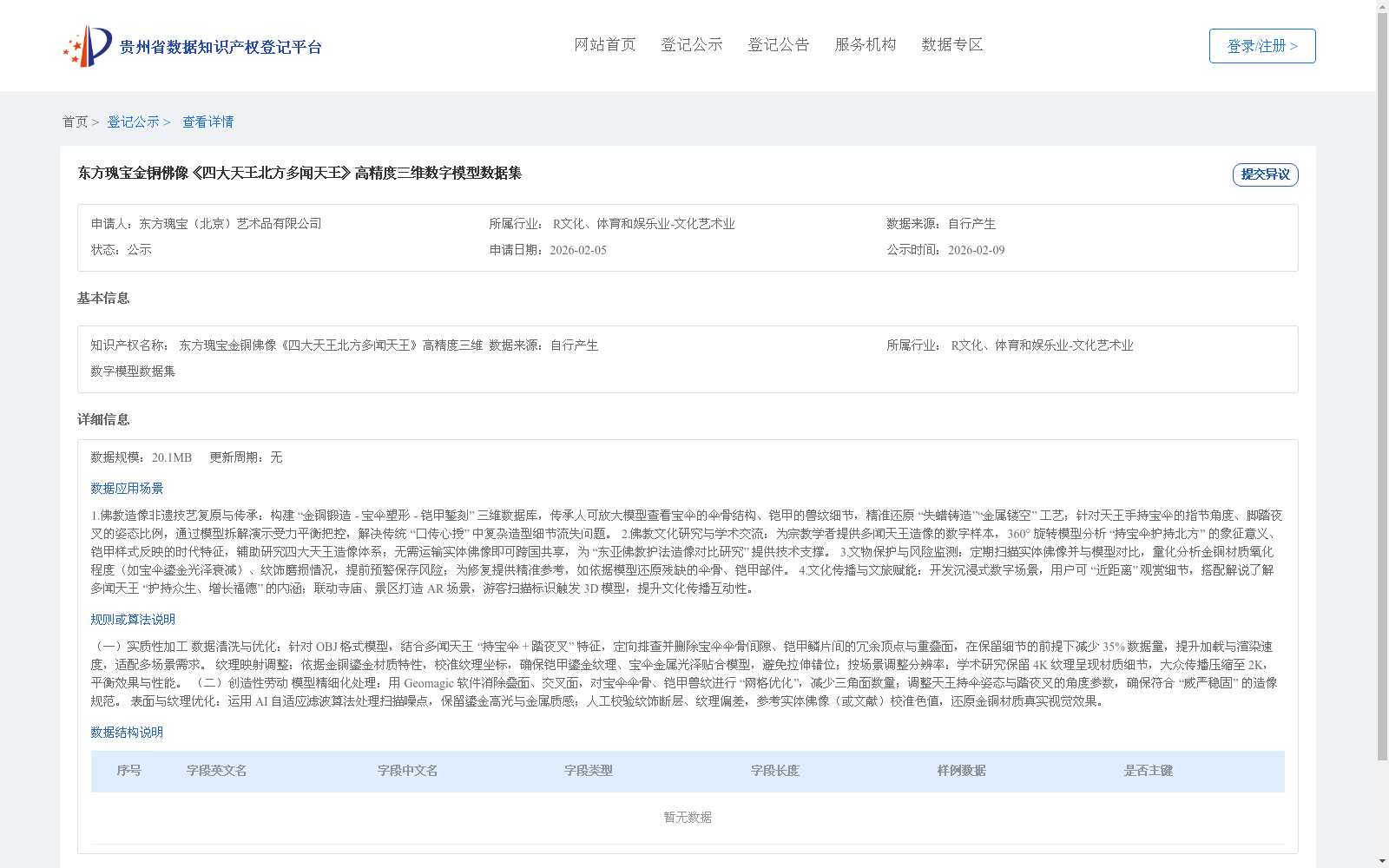Viewport: 1389px width, 868px height.
Task: Click the 登录/注册 button
Action: tap(1262, 46)
